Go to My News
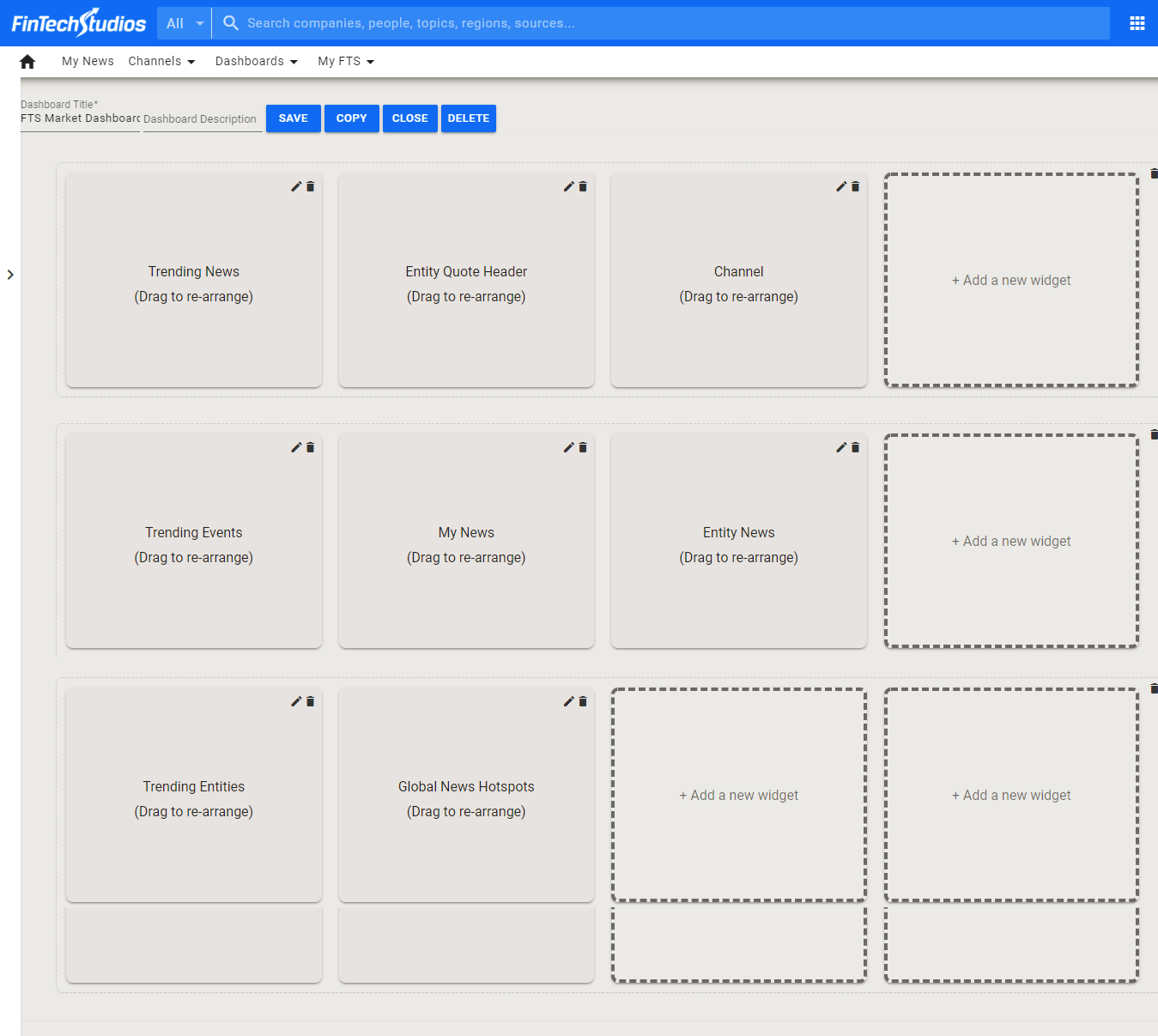This screenshot has width=1158, height=1036. coord(88,61)
